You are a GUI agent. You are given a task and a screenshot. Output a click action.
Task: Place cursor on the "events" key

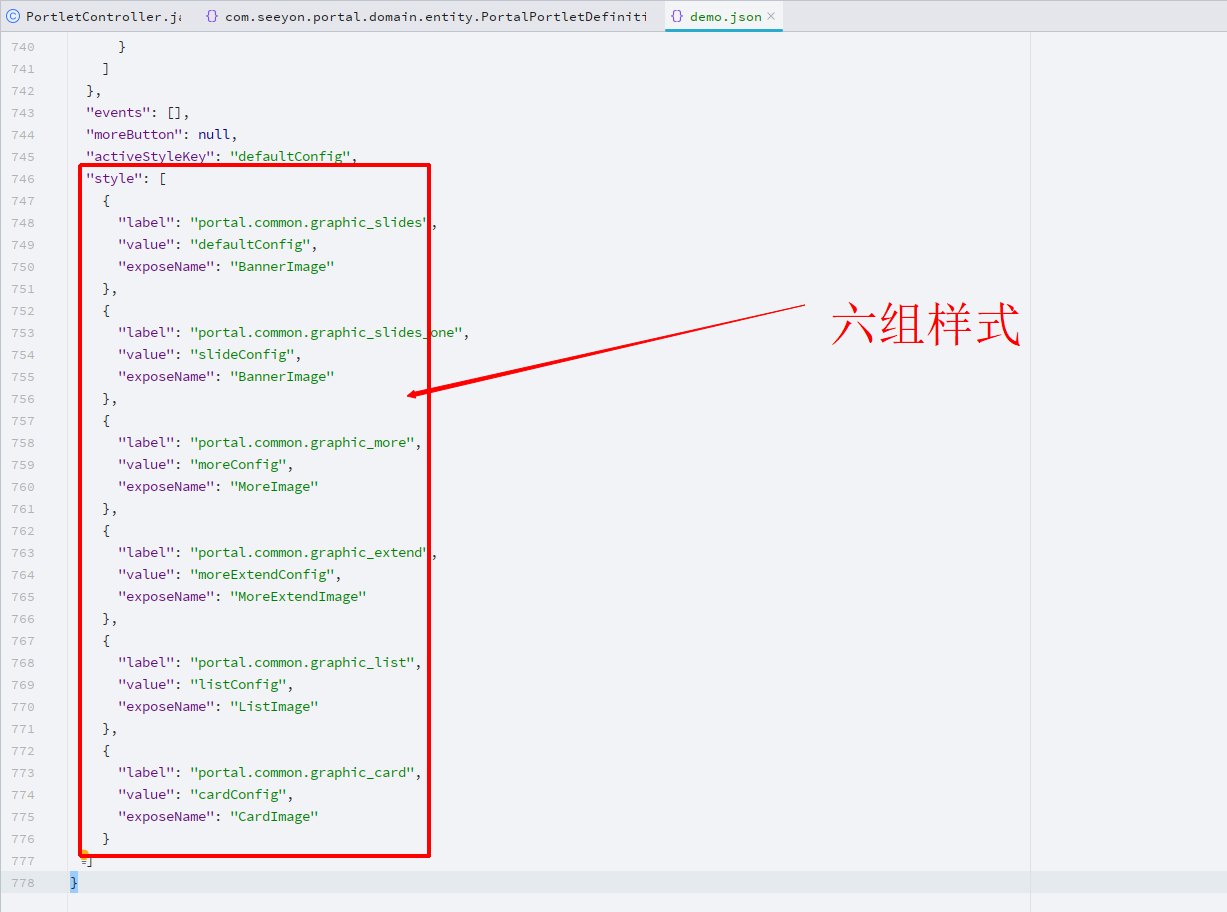click(x=118, y=113)
